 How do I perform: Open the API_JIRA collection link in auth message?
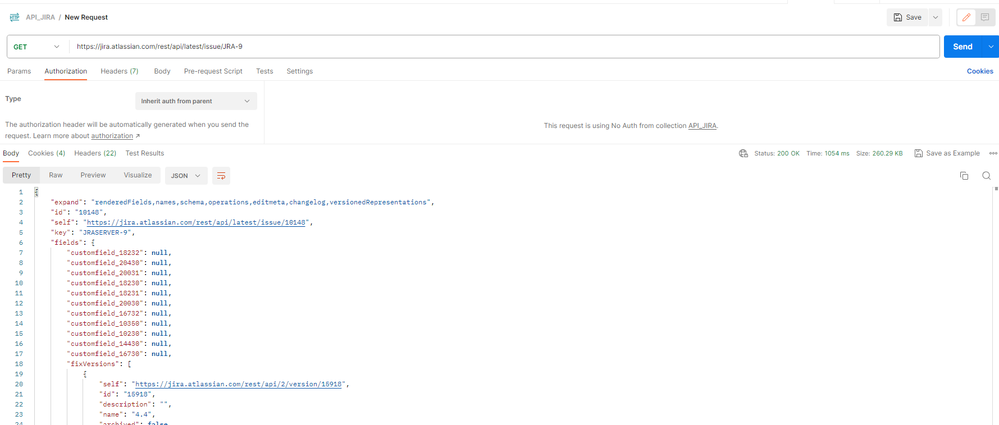click(702, 126)
